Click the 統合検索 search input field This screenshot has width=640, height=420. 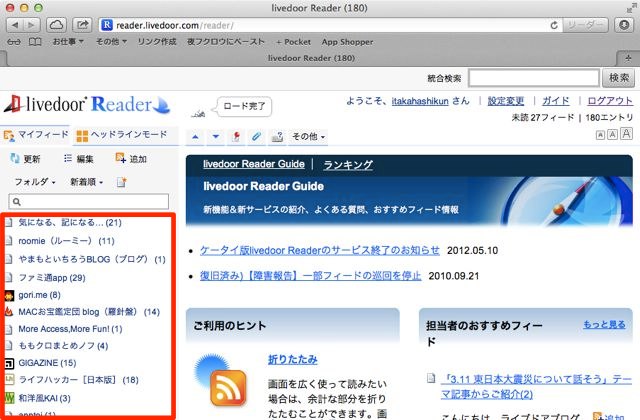pyautogui.click(x=533, y=78)
